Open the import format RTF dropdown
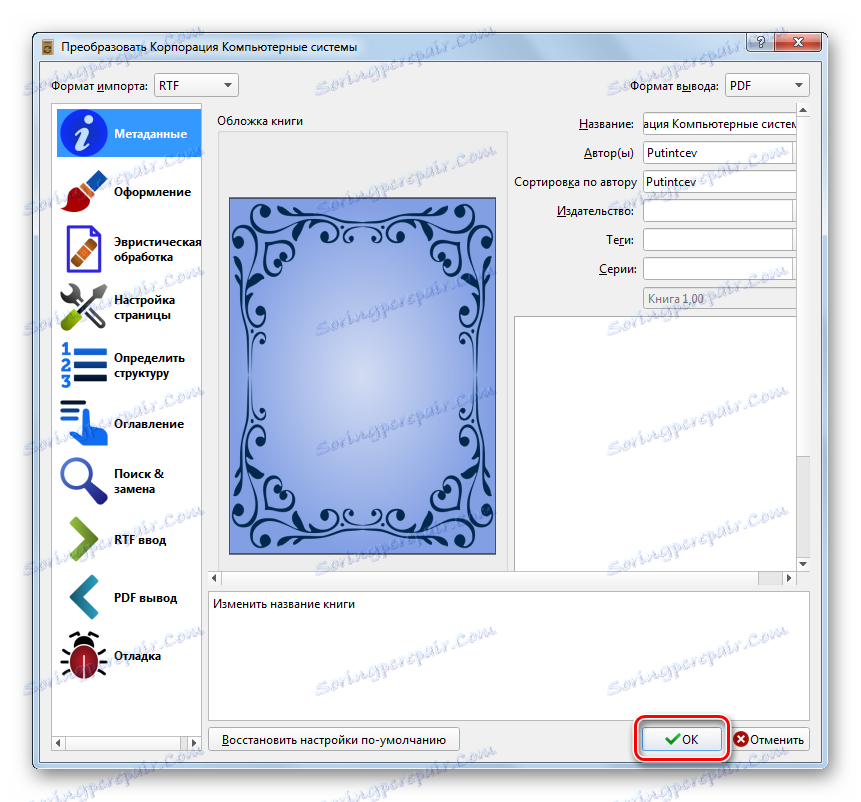The height and width of the screenshot is (802, 861). tap(196, 86)
